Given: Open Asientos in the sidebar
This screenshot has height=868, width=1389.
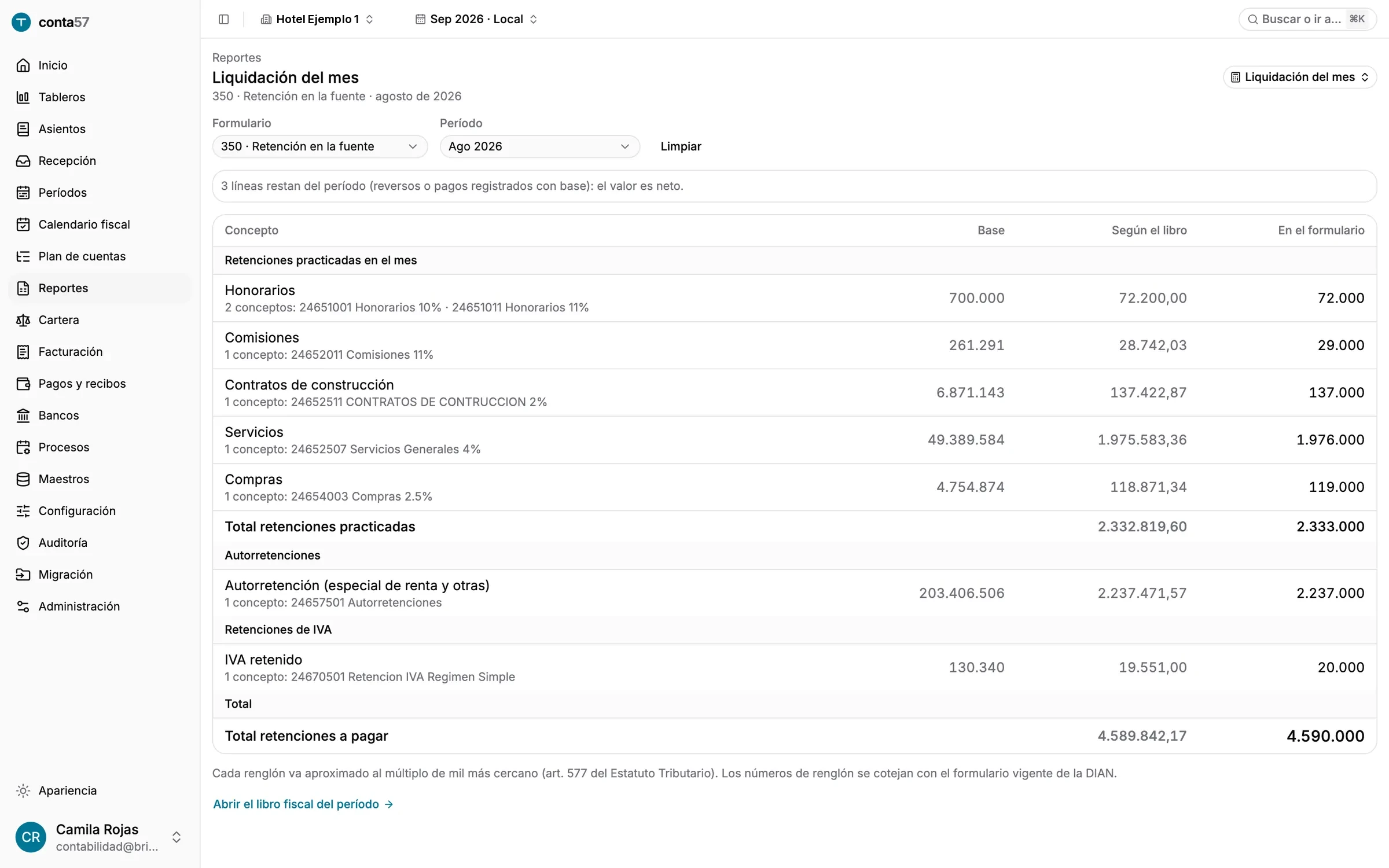Looking at the screenshot, I should click(100, 129).
